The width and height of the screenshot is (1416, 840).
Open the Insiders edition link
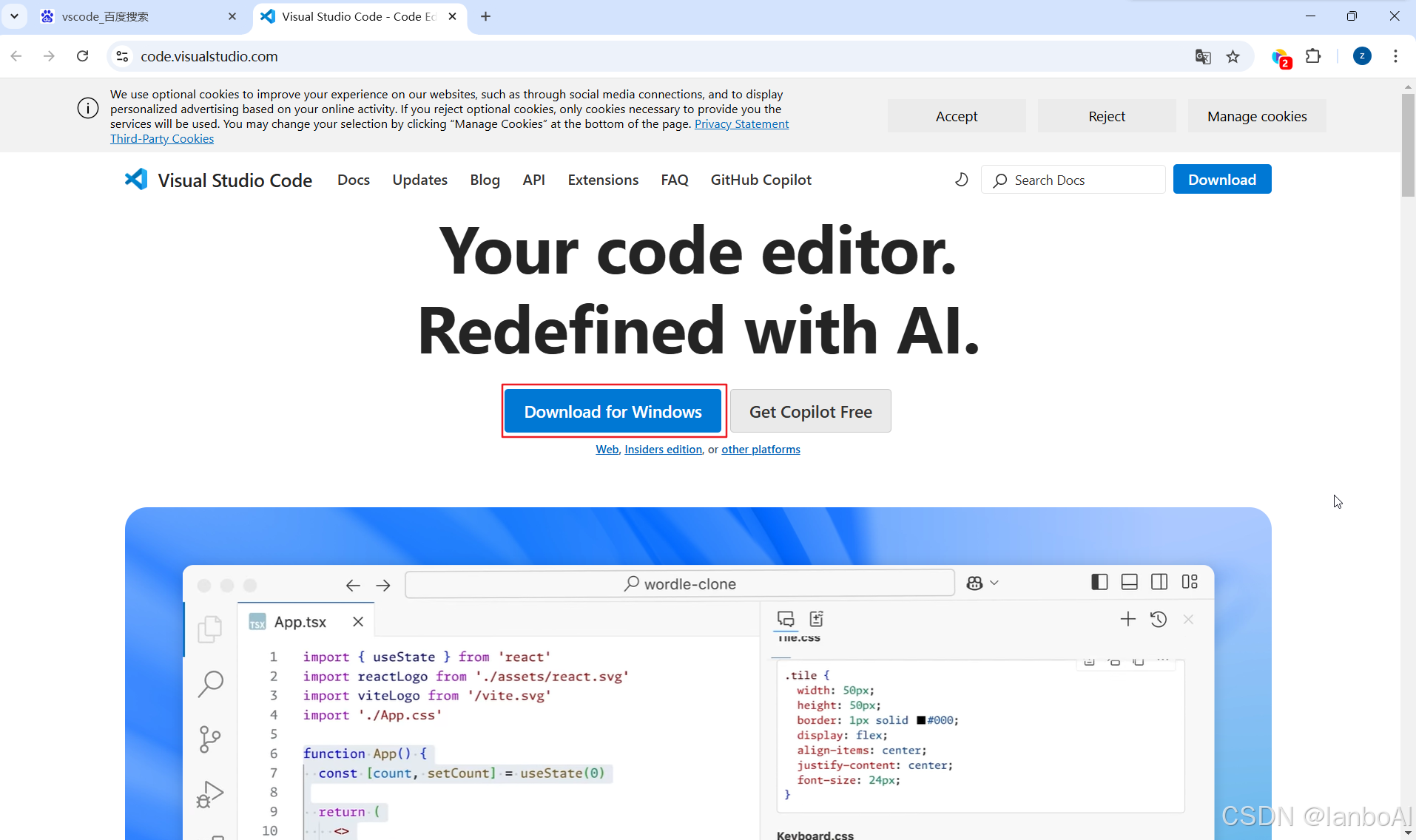pos(663,449)
